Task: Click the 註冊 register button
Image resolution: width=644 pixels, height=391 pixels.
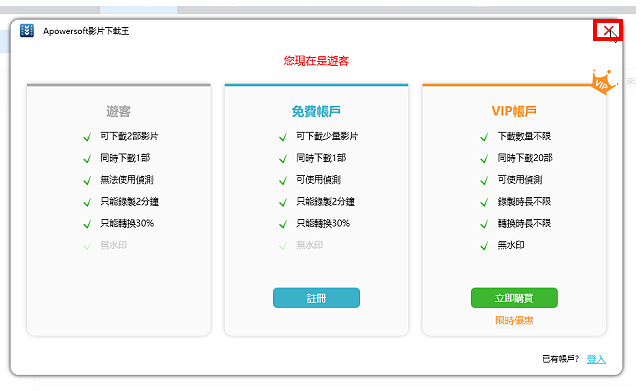Action: pos(316,298)
